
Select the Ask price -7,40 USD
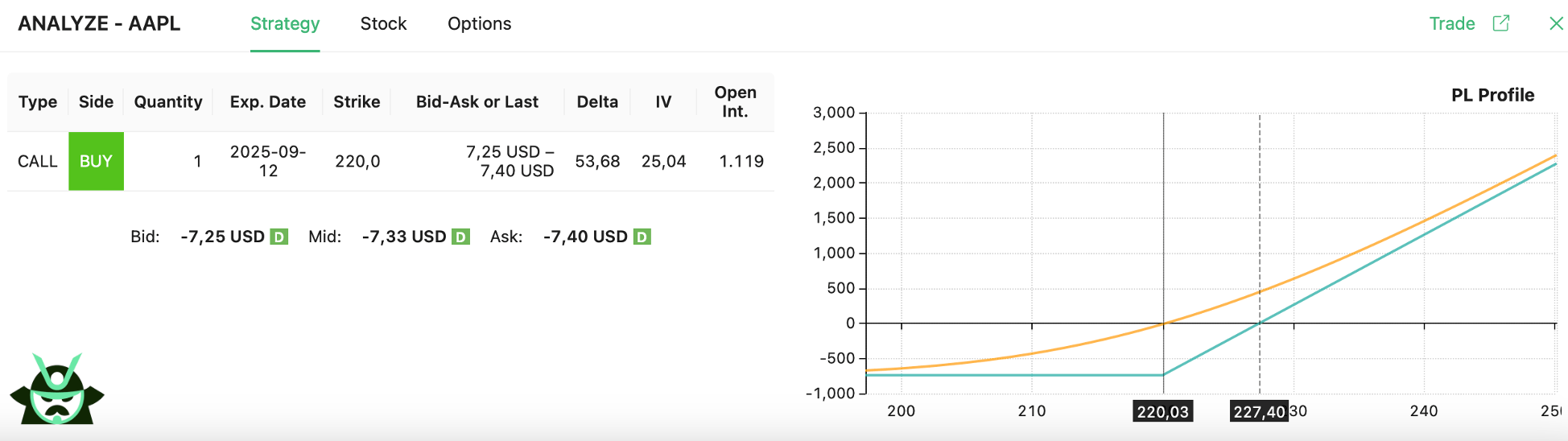tap(585, 237)
